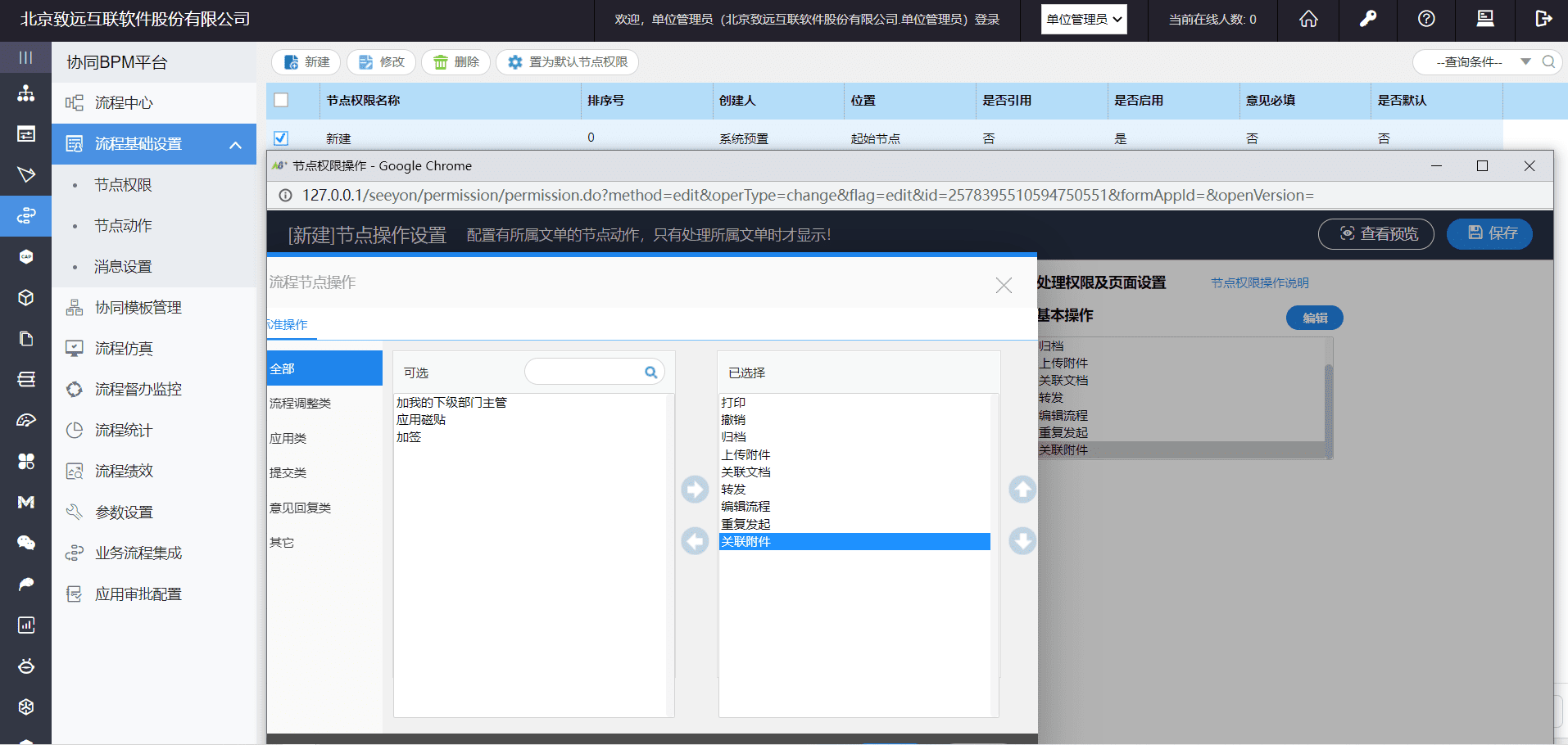
Task: Open 流程仿真 in the side menu
Action: pyautogui.click(x=154, y=349)
